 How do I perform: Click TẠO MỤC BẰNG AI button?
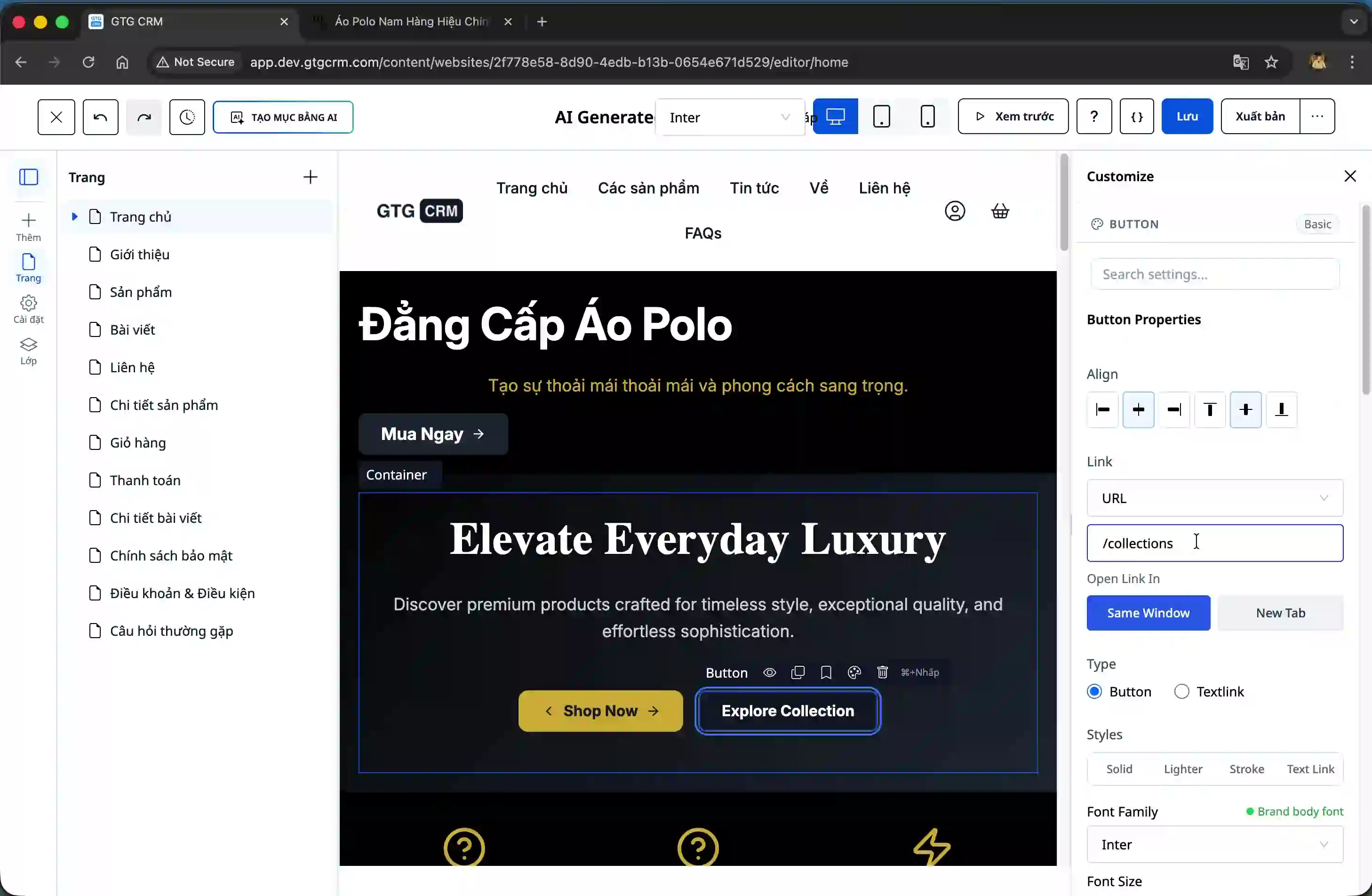click(282, 117)
